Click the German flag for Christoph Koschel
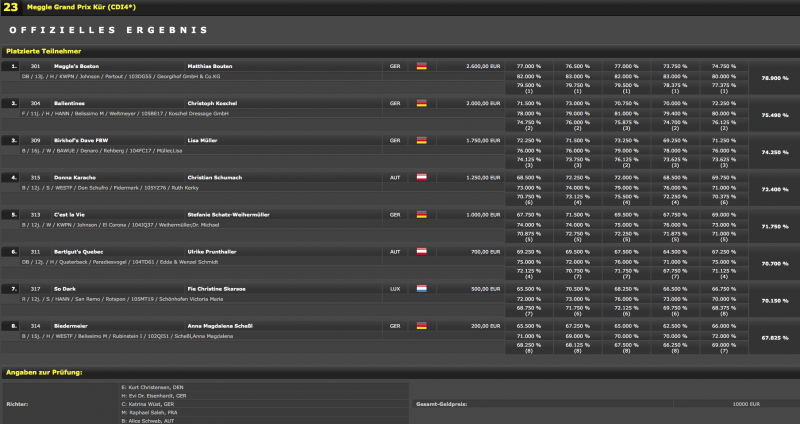This screenshot has width=800, height=424. 421,102
